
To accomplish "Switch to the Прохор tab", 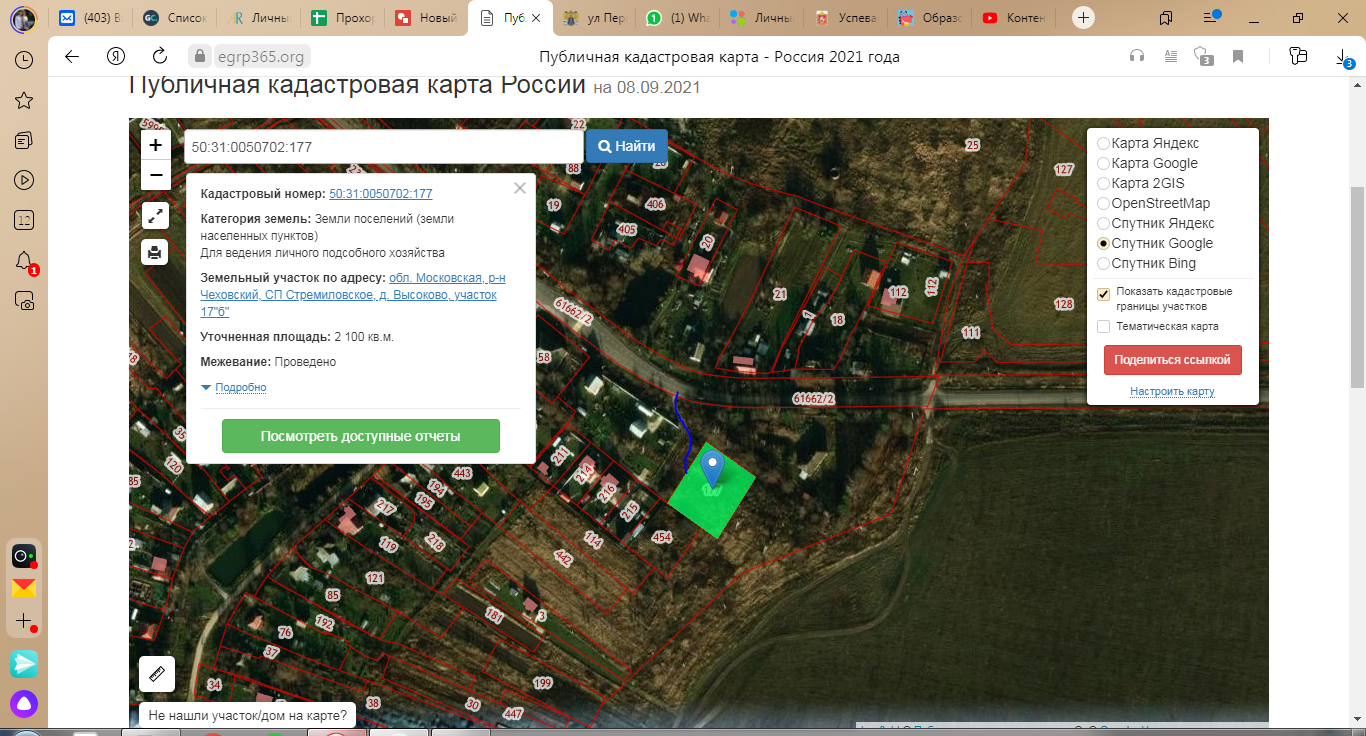I will pyautogui.click(x=343, y=18).
